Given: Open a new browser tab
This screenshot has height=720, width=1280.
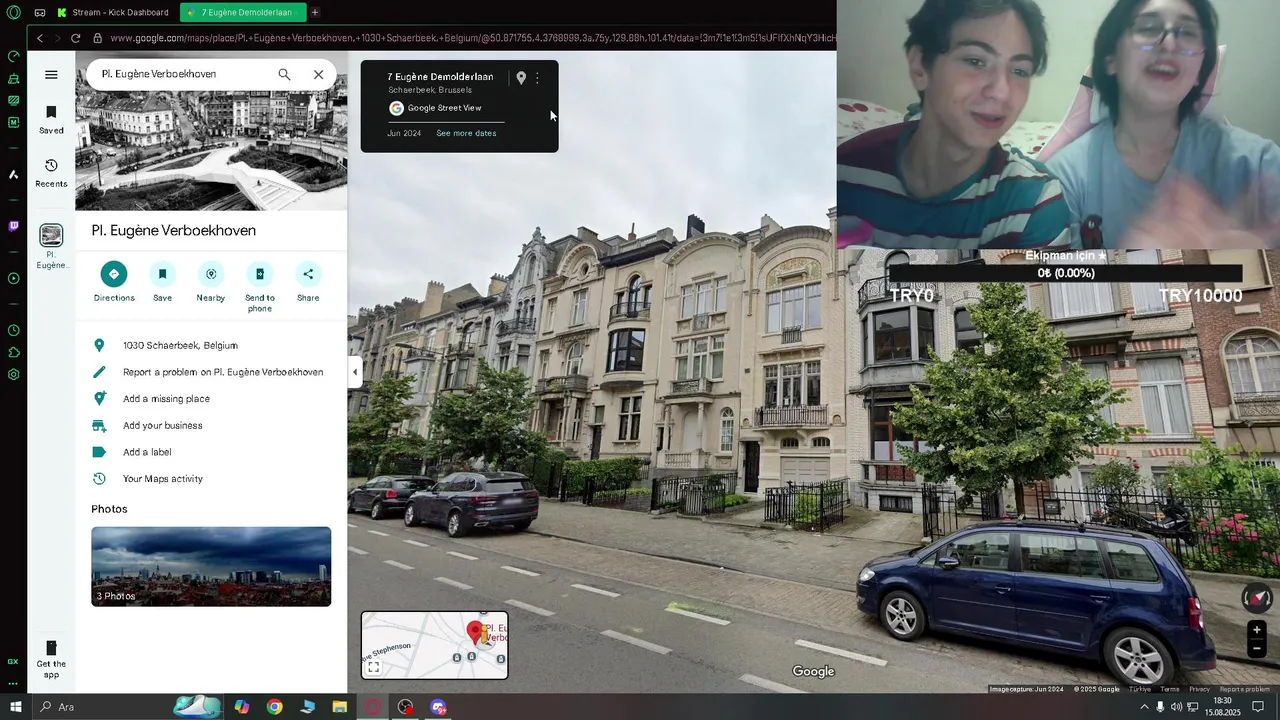Looking at the screenshot, I should tap(315, 12).
